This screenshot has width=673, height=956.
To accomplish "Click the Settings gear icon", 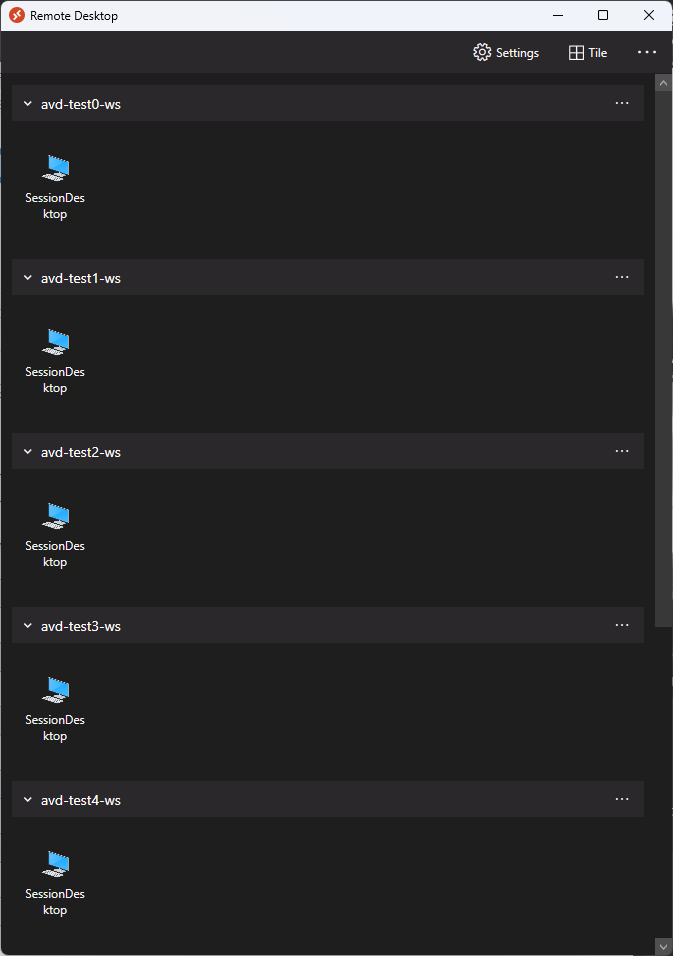I will [x=482, y=52].
